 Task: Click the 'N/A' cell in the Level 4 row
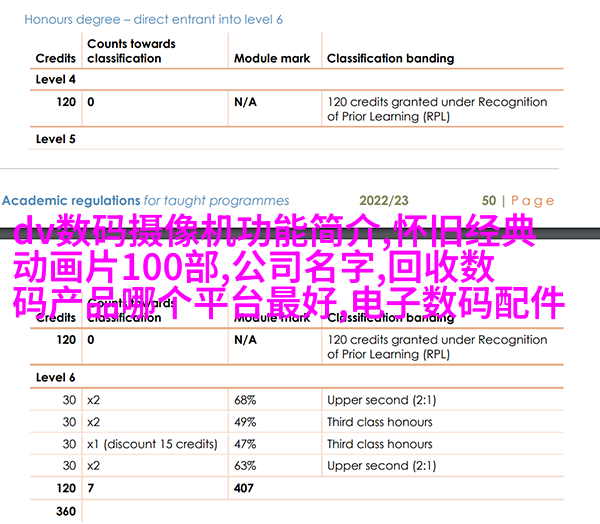pos(245,102)
